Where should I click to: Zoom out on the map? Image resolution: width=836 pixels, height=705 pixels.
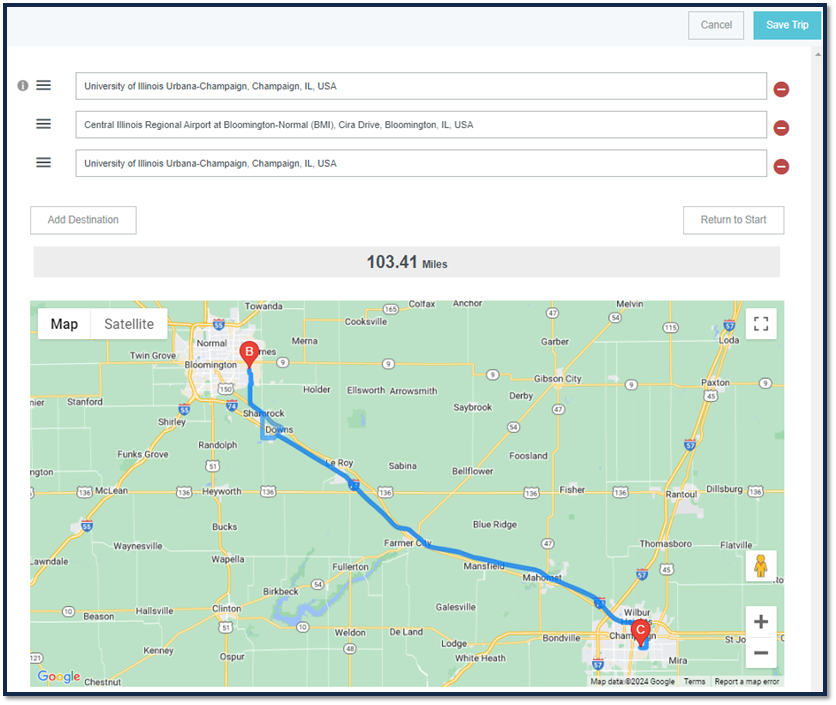tap(761, 653)
